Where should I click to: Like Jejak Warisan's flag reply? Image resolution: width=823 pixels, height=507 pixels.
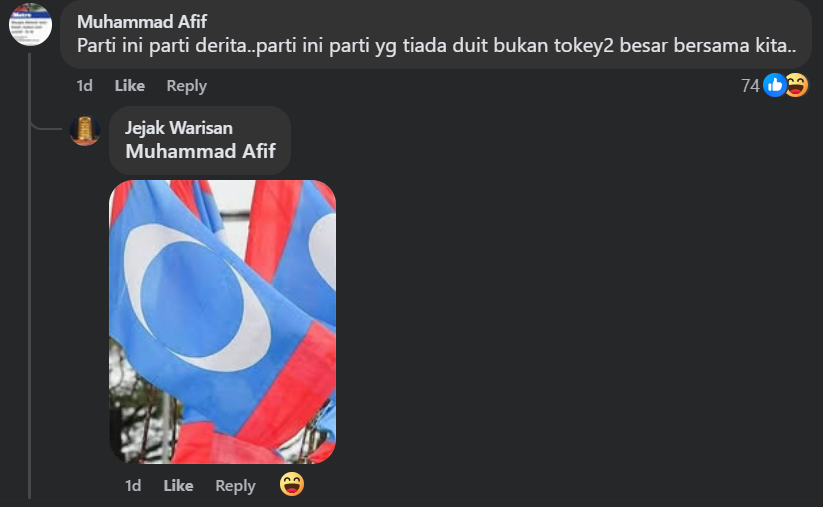[178, 485]
